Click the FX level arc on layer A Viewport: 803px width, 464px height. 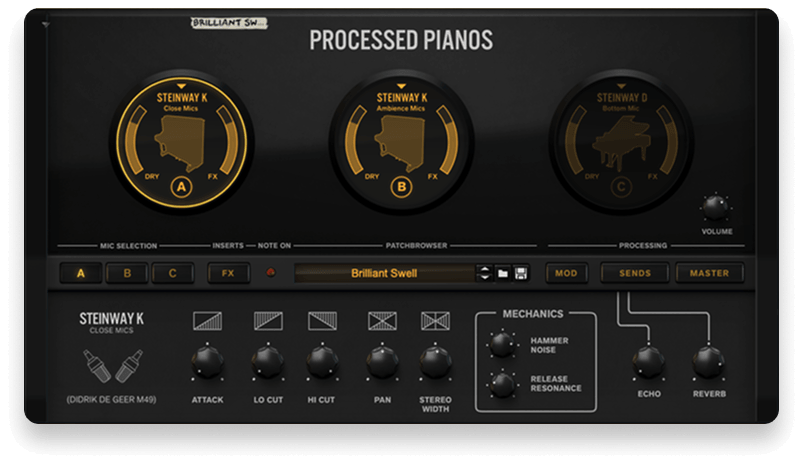228,140
